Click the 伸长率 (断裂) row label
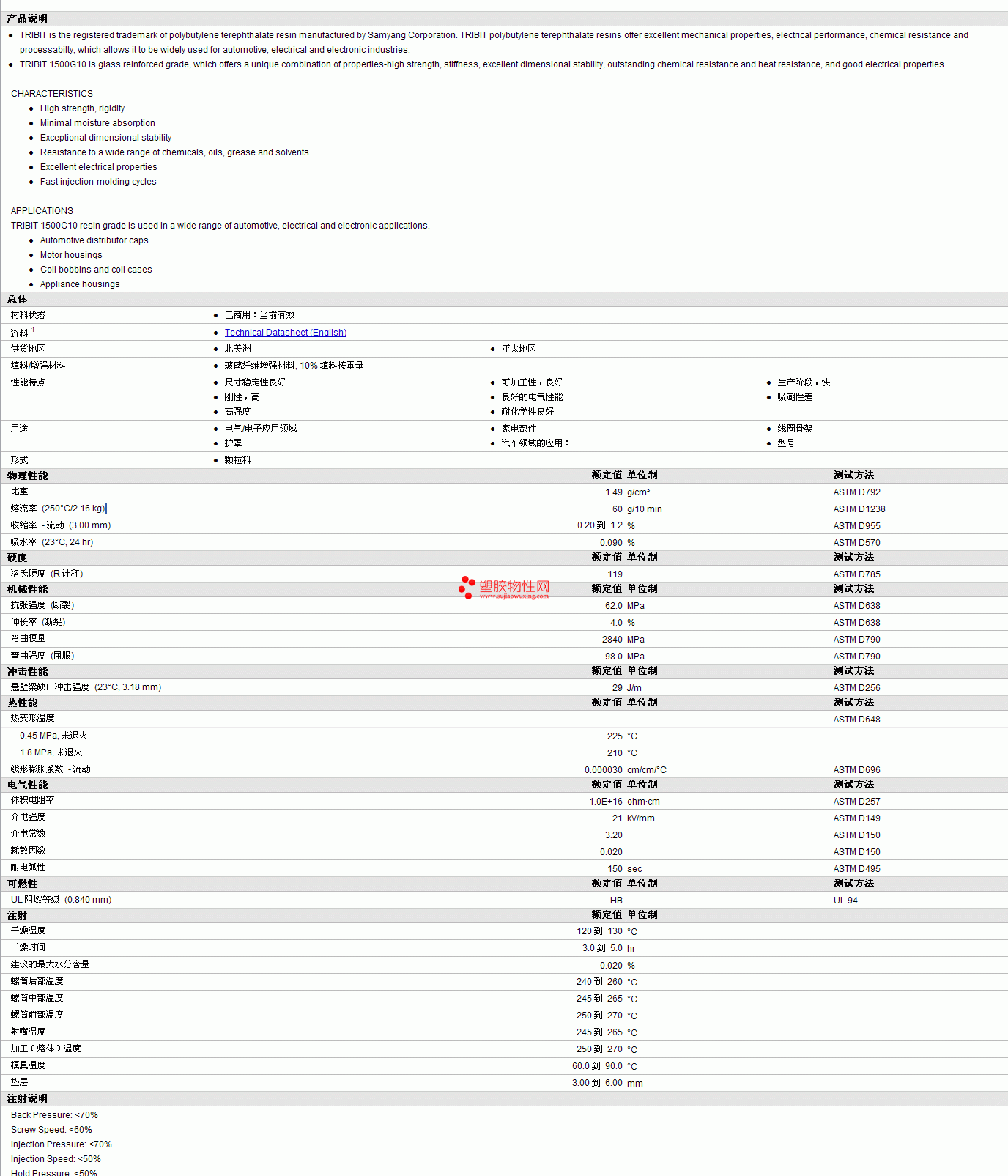 [38, 622]
